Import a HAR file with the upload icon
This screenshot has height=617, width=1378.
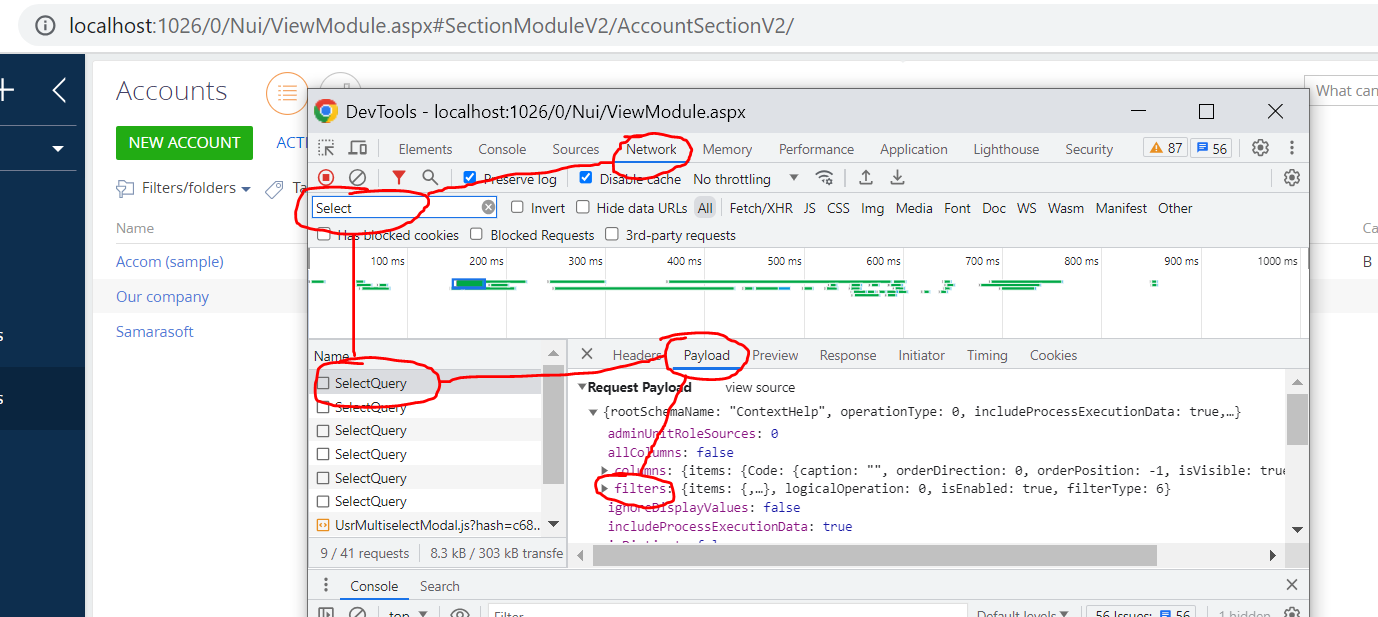(866, 177)
